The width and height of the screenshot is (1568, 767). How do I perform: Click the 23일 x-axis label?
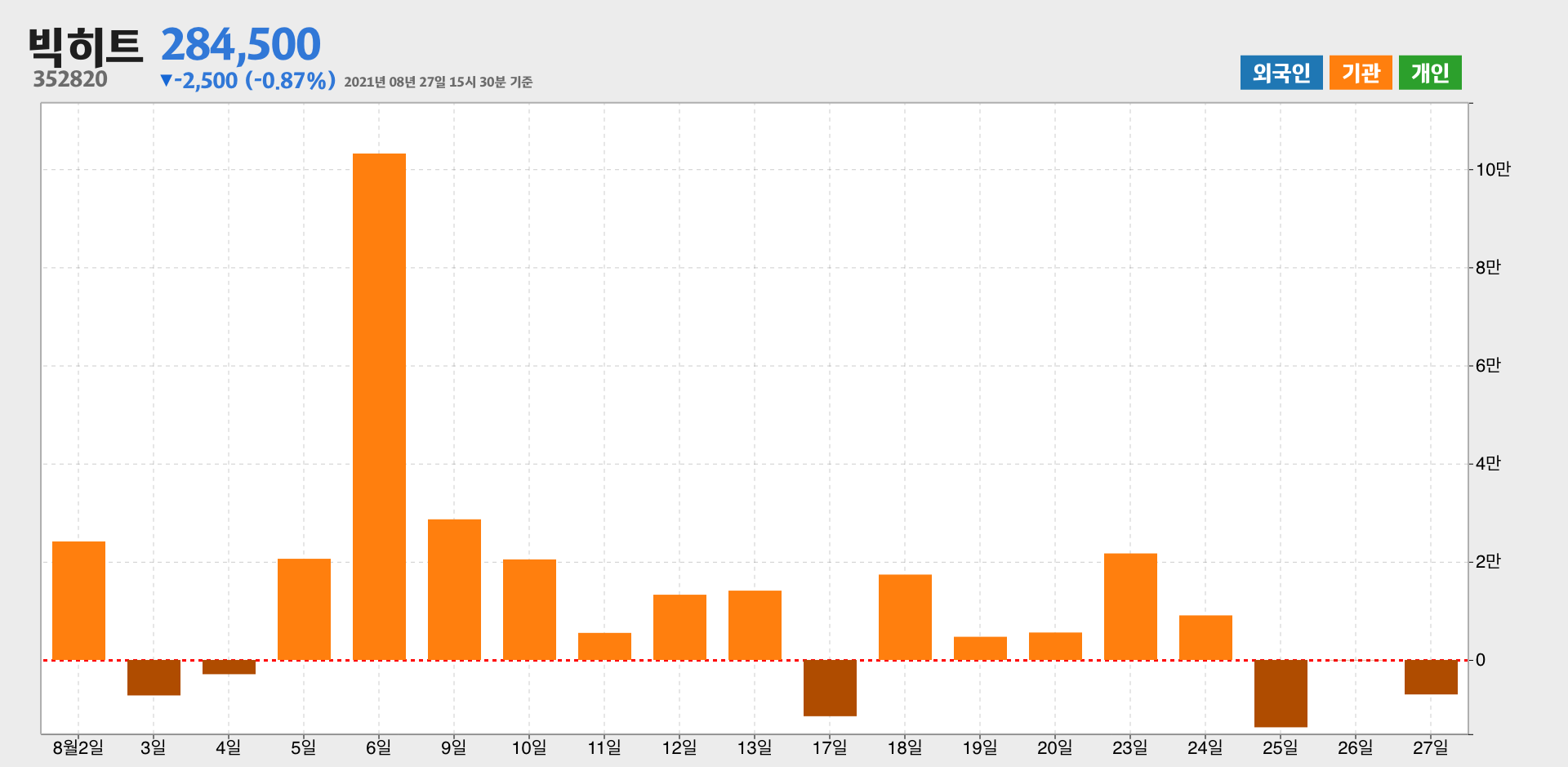tap(1130, 747)
